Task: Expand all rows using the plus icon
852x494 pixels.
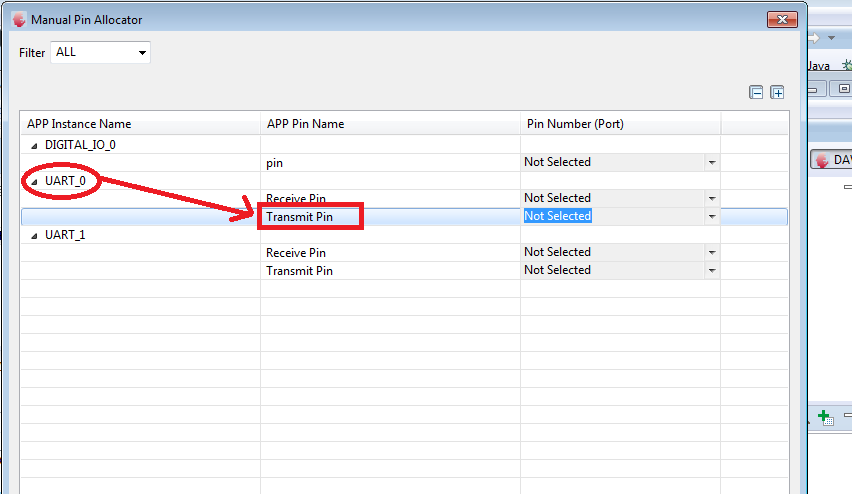Action: 777,92
